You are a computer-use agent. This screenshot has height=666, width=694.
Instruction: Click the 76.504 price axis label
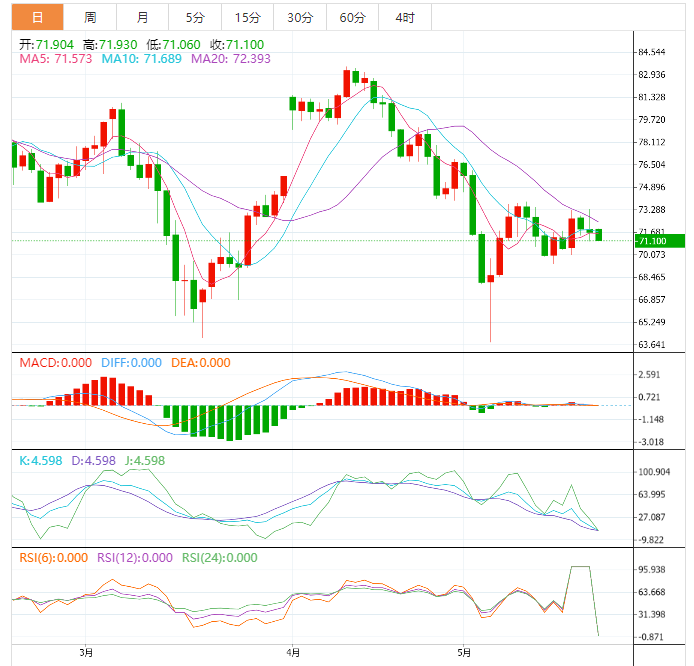click(652, 165)
